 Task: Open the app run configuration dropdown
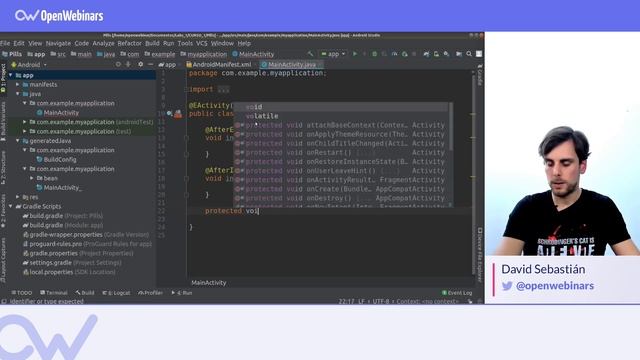click(333, 54)
